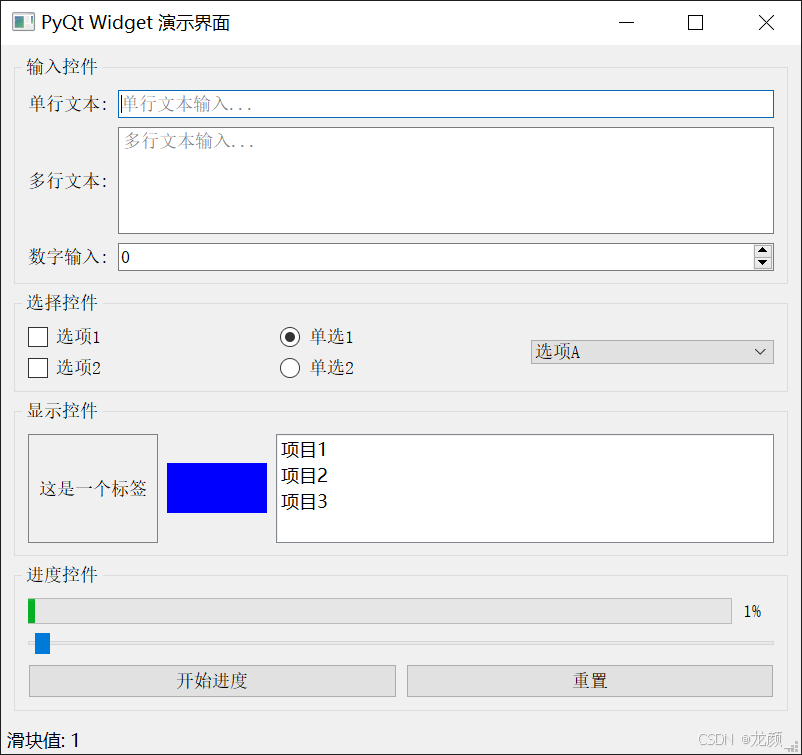802x755 pixels.
Task: Select the 单选1 radio button
Action: coord(290,337)
